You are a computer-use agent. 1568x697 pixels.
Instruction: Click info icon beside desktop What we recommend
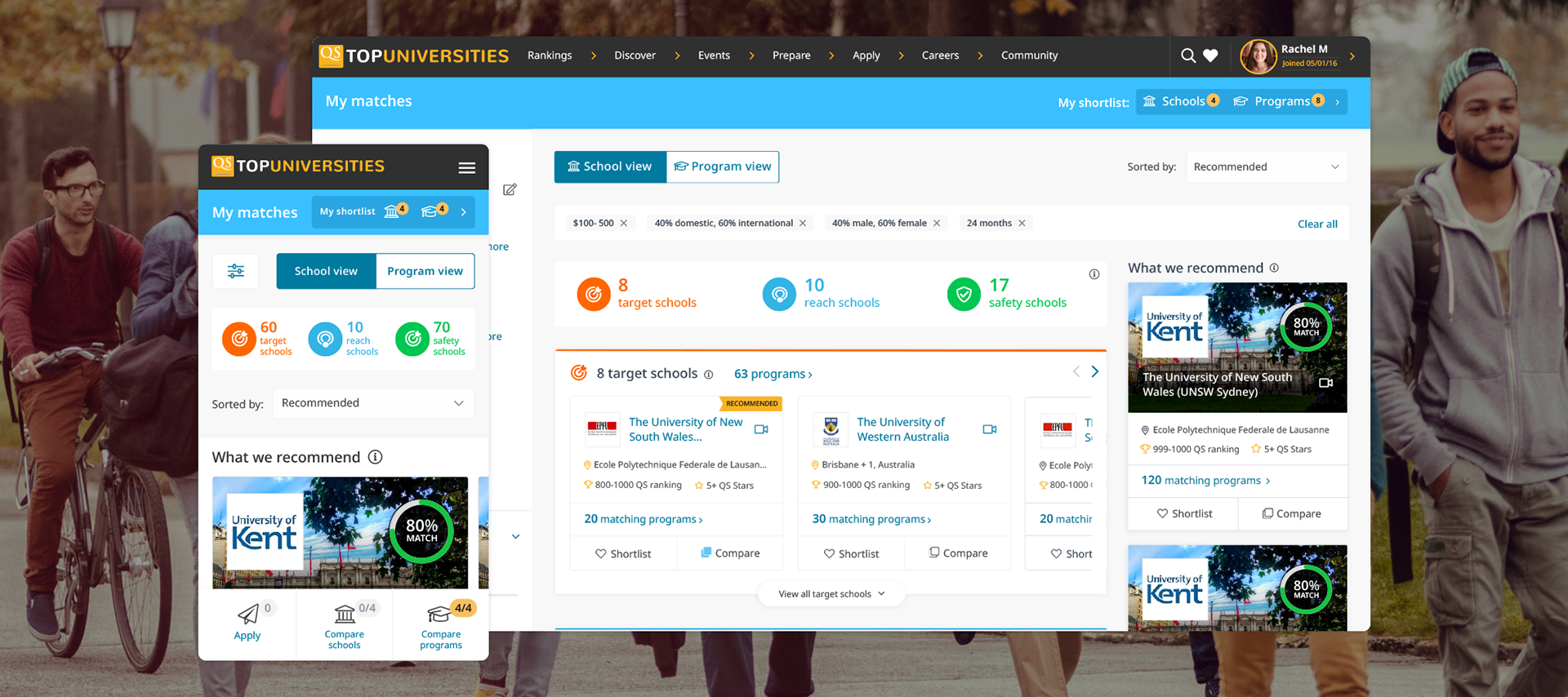[1274, 268]
